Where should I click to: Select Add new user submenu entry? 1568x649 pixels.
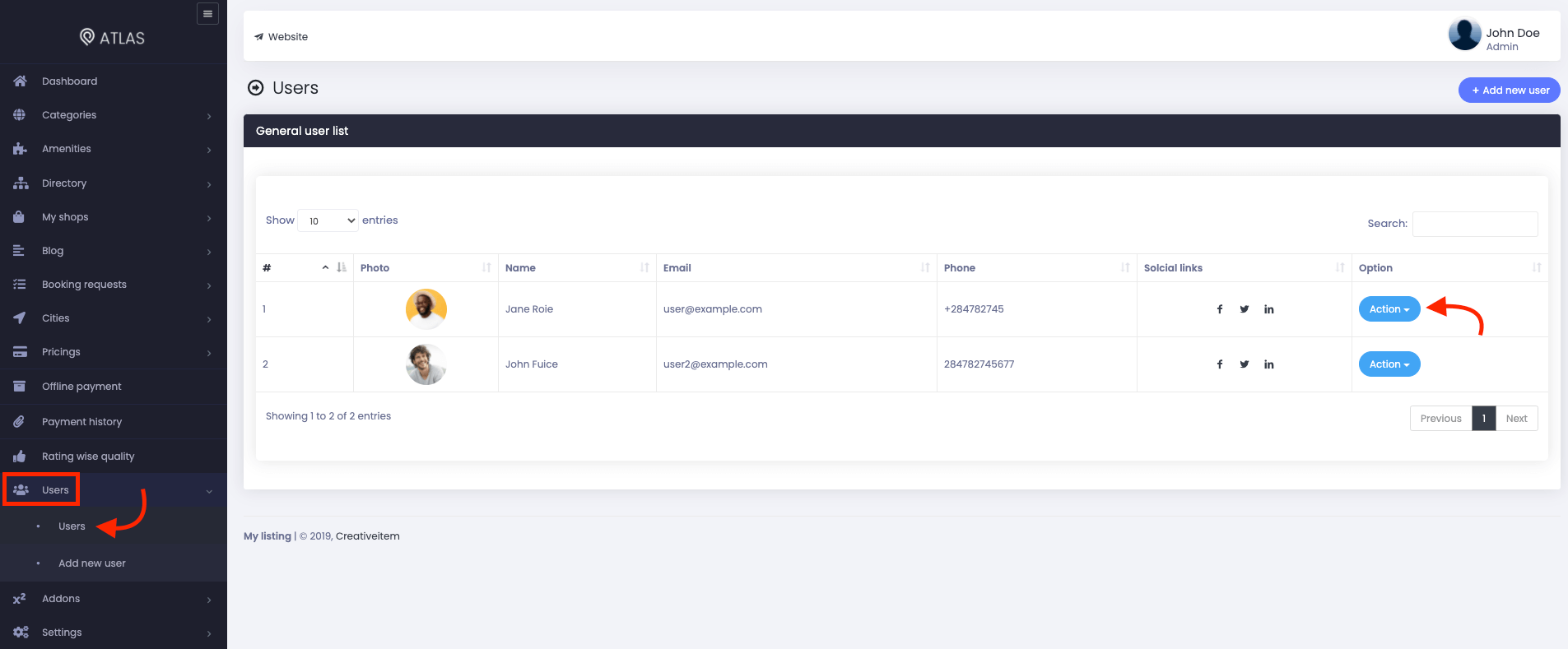(91, 563)
